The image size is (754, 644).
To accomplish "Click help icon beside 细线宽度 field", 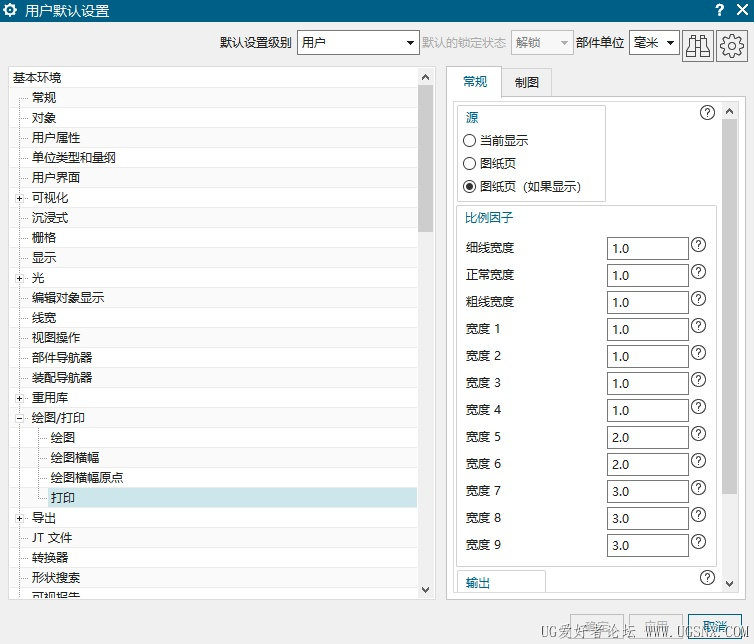I will (x=699, y=245).
